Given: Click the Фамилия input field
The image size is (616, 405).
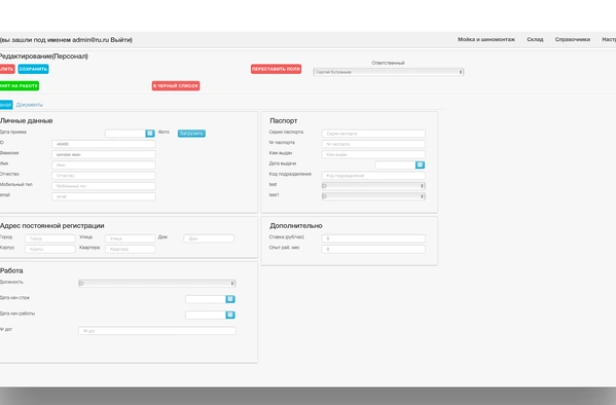Looking at the screenshot, I should point(104,154).
